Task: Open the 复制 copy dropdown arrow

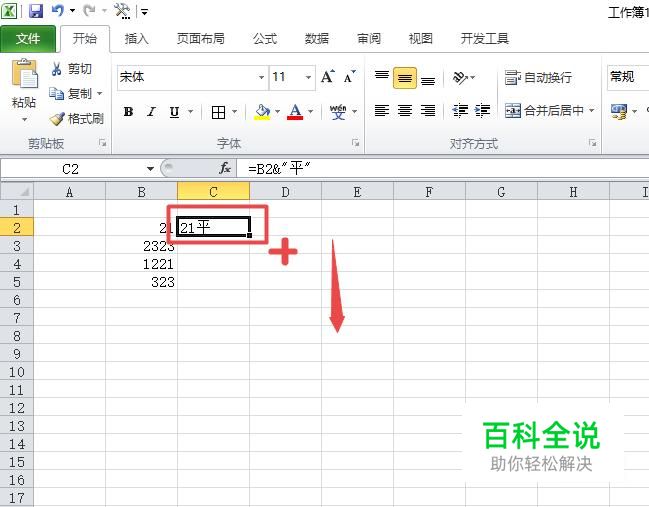Action: point(99,94)
